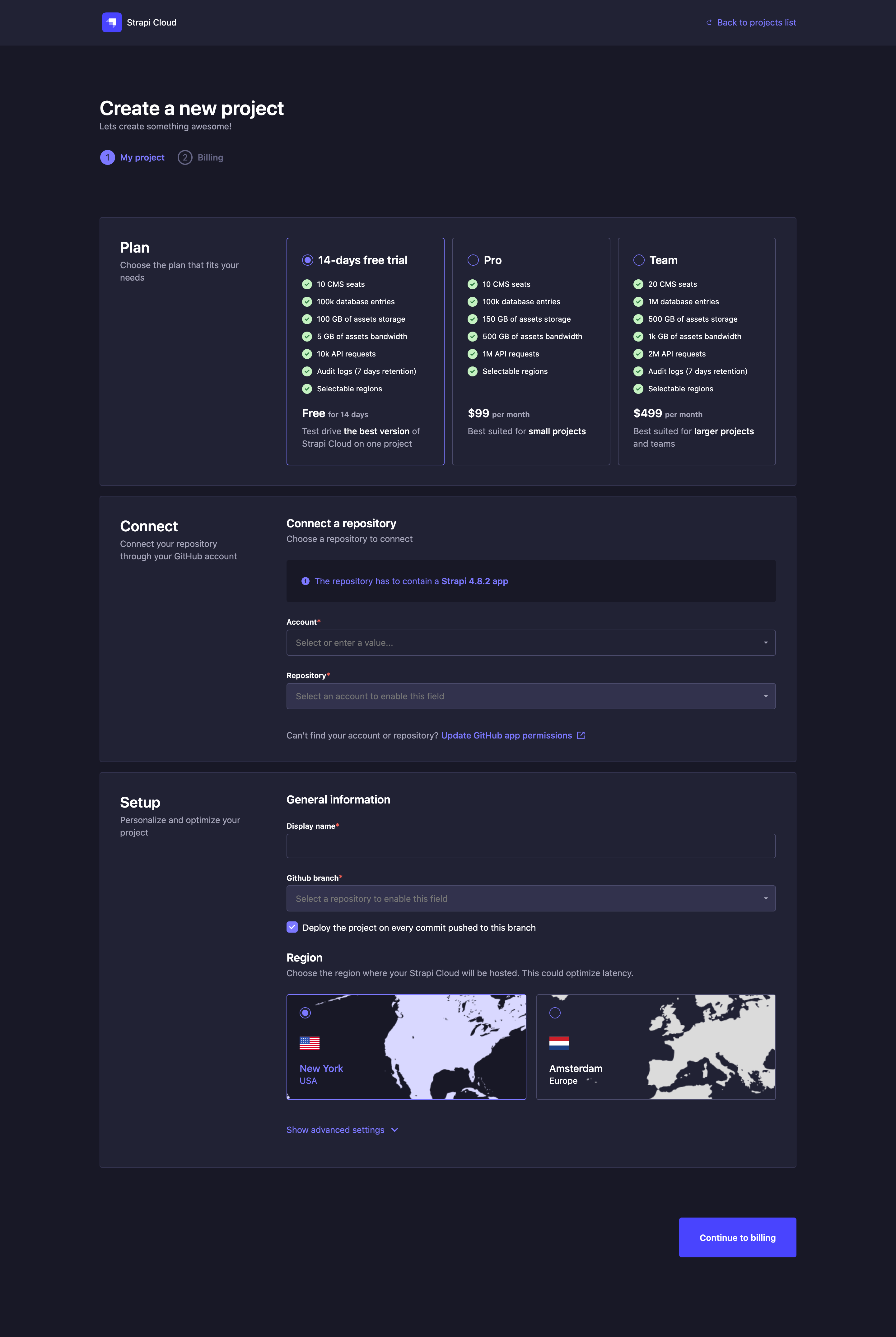The width and height of the screenshot is (896, 1337).
Task: Click checkmark beside 1M API requests
Action: 473,354
